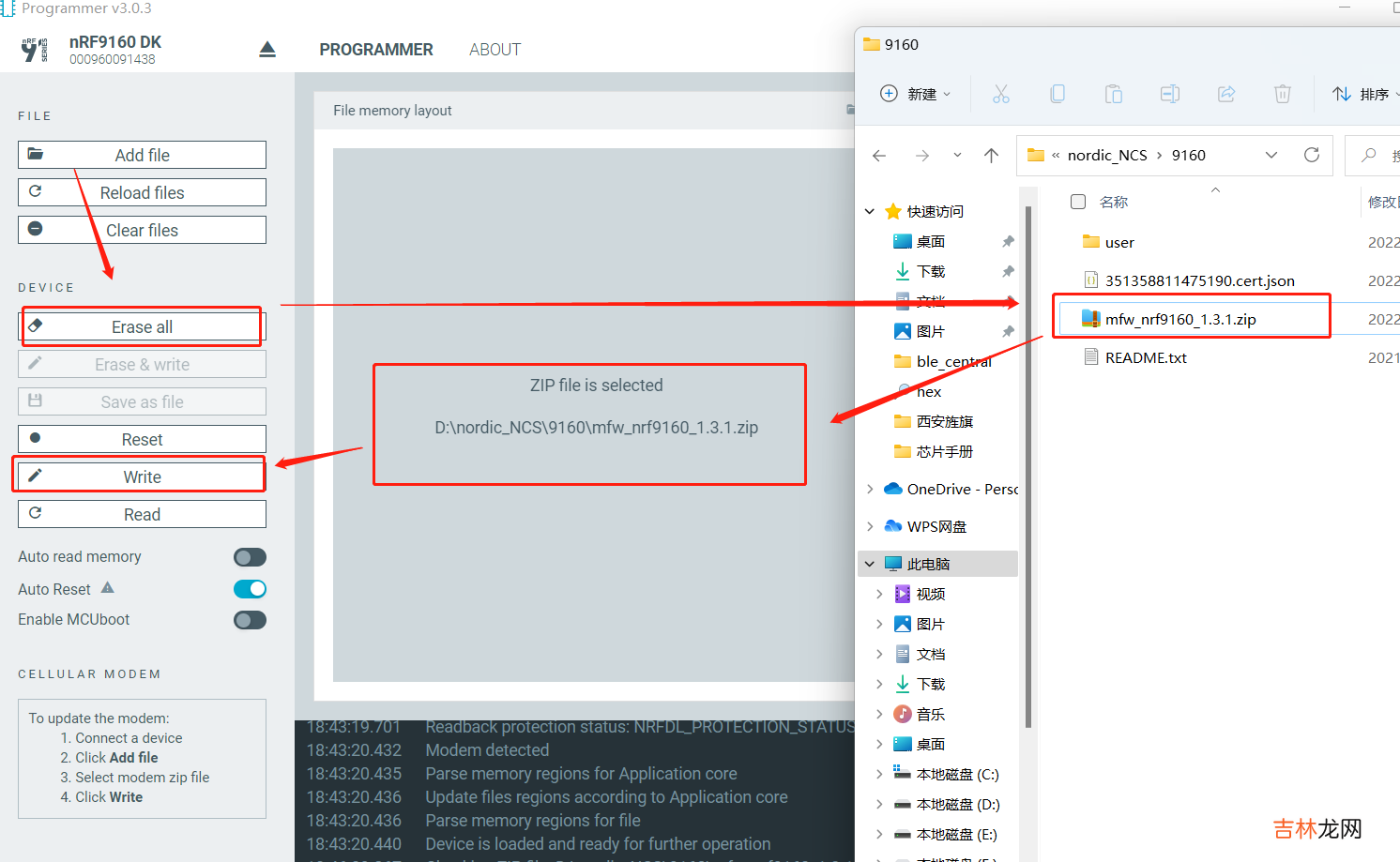This screenshot has height=862, width=1400.
Task: Switch to the PROGRAMMER tab
Action: pos(376,50)
